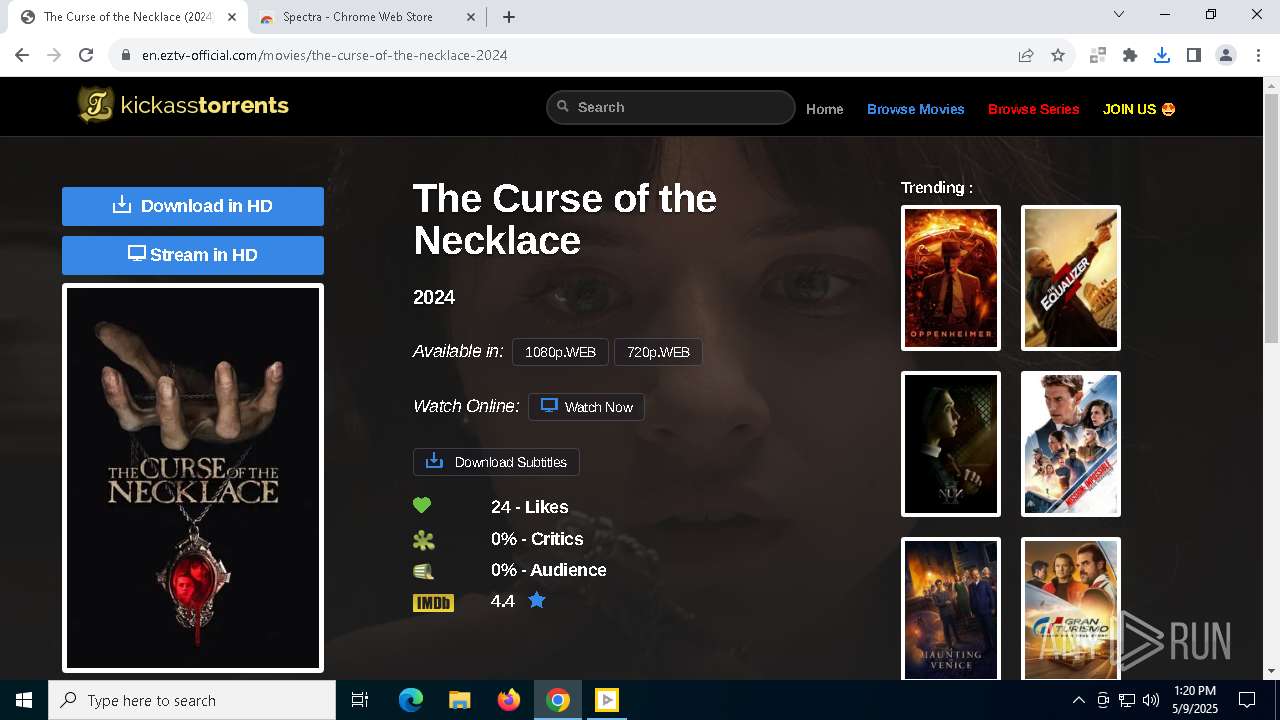Click the media control icon beside extensions

coord(1098,55)
